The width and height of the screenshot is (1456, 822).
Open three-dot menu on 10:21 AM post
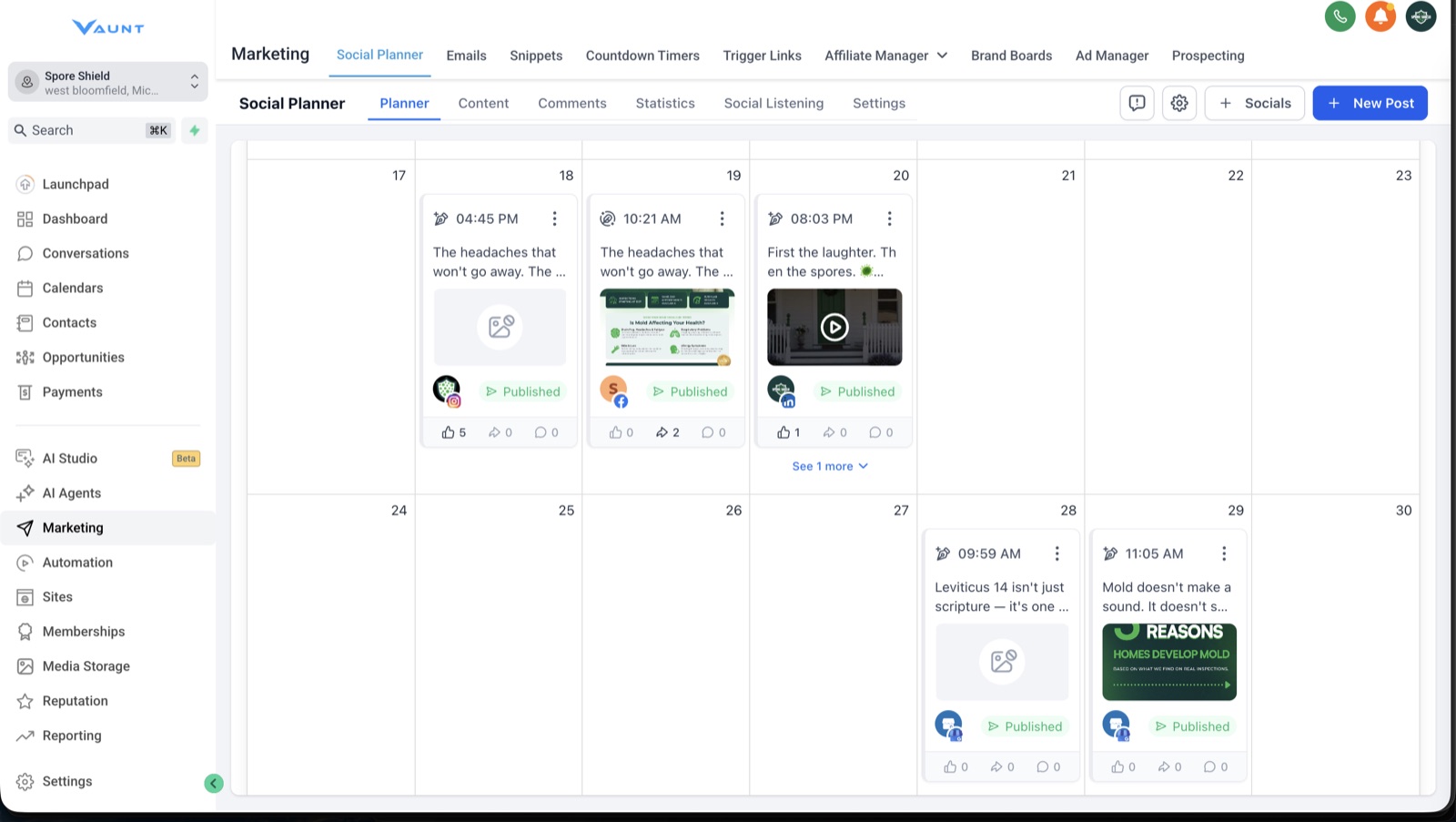pyautogui.click(x=722, y=218)
